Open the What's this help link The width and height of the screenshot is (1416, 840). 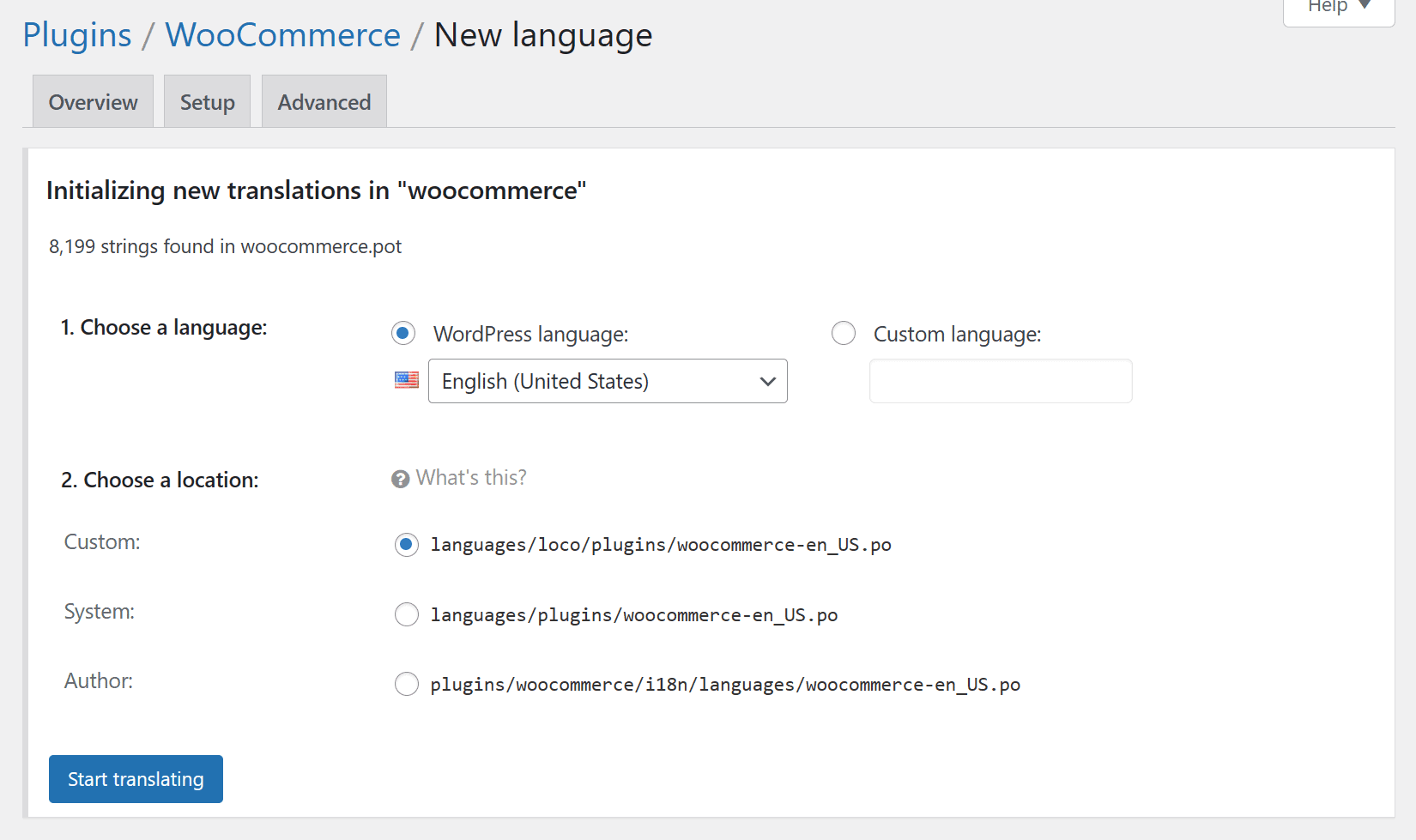[x=470, y=477]
